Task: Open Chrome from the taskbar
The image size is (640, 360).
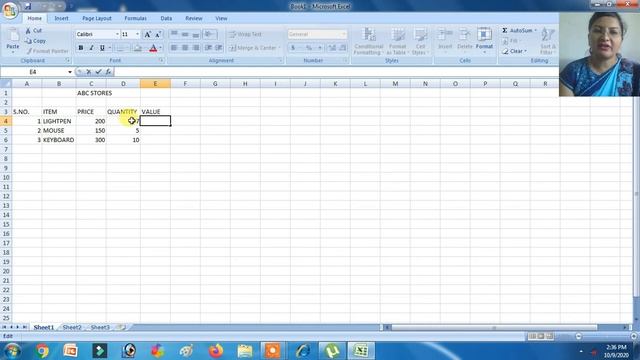Action: pyautogui.click(x=42, y=351)
